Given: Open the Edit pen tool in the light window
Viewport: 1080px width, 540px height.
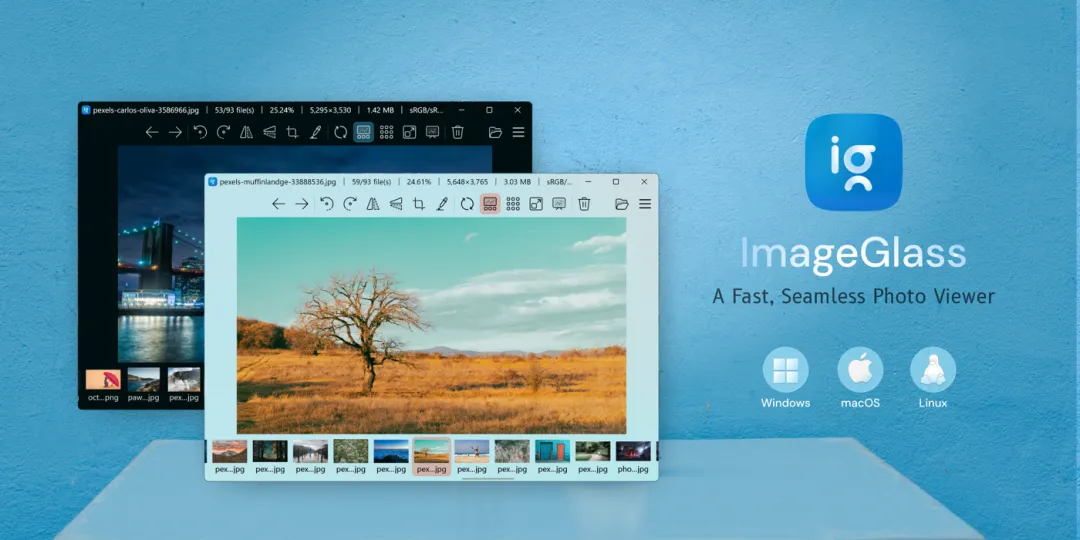Looking at the screenshot, I should [x=442, y=204].
